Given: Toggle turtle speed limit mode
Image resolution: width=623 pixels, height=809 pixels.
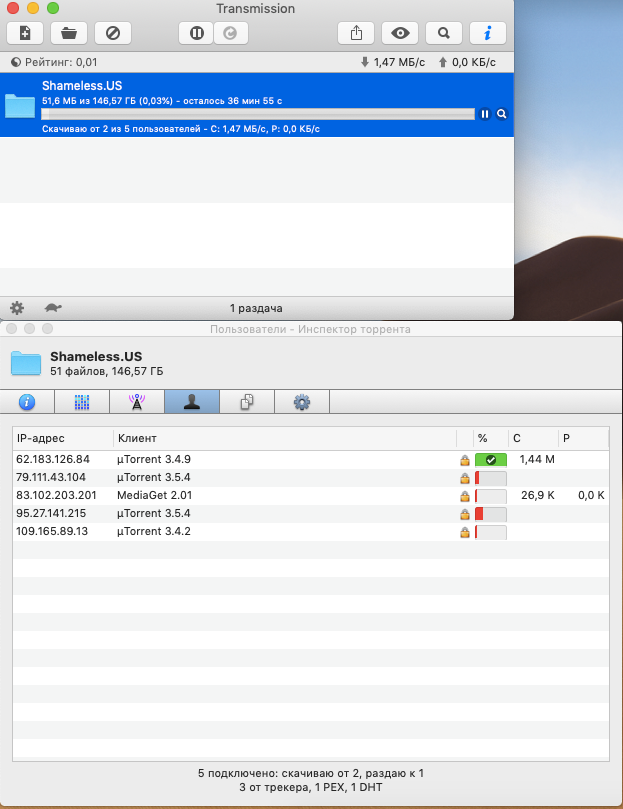Looking at the screenshot, I should pos(50,308).
